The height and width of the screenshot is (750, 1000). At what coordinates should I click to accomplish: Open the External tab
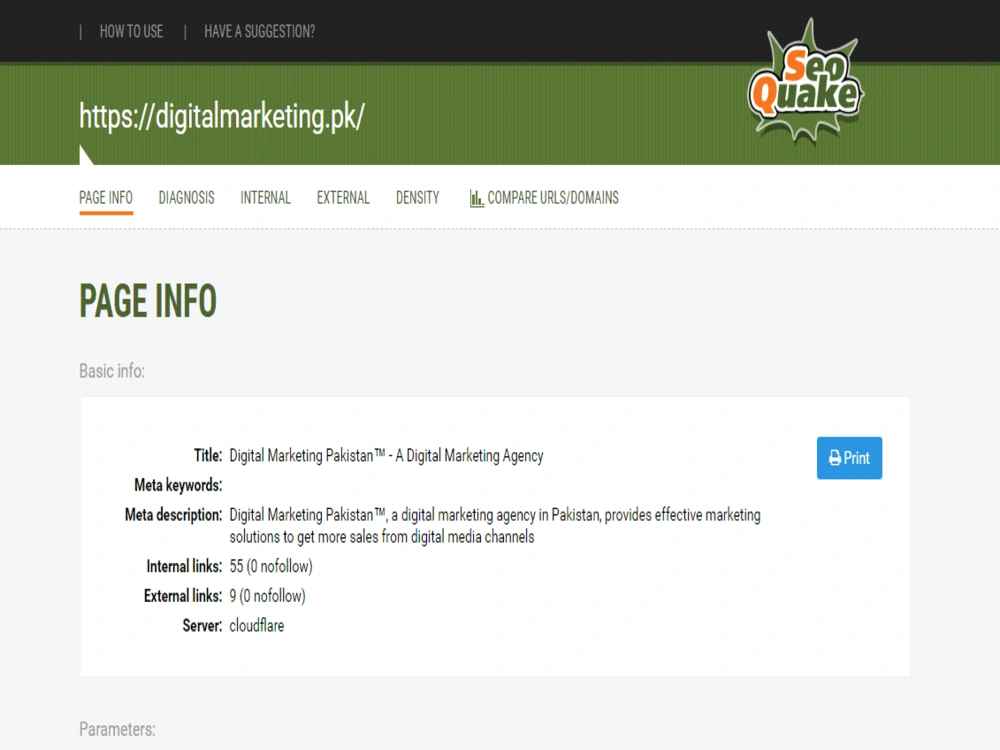(x=343, y=198)
